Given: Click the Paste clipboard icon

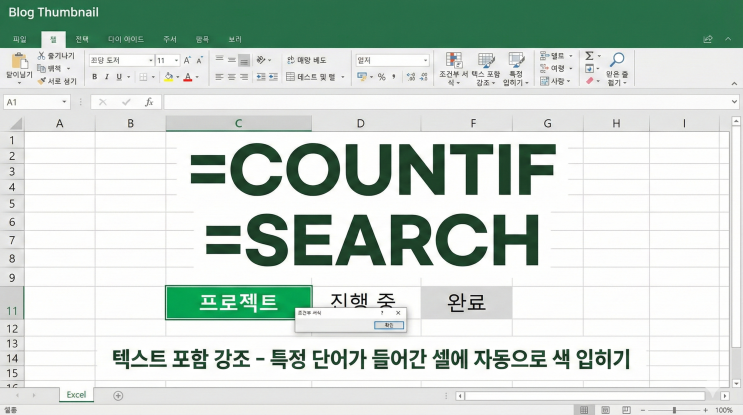Looking at the screenshot, I should [19, 61].
